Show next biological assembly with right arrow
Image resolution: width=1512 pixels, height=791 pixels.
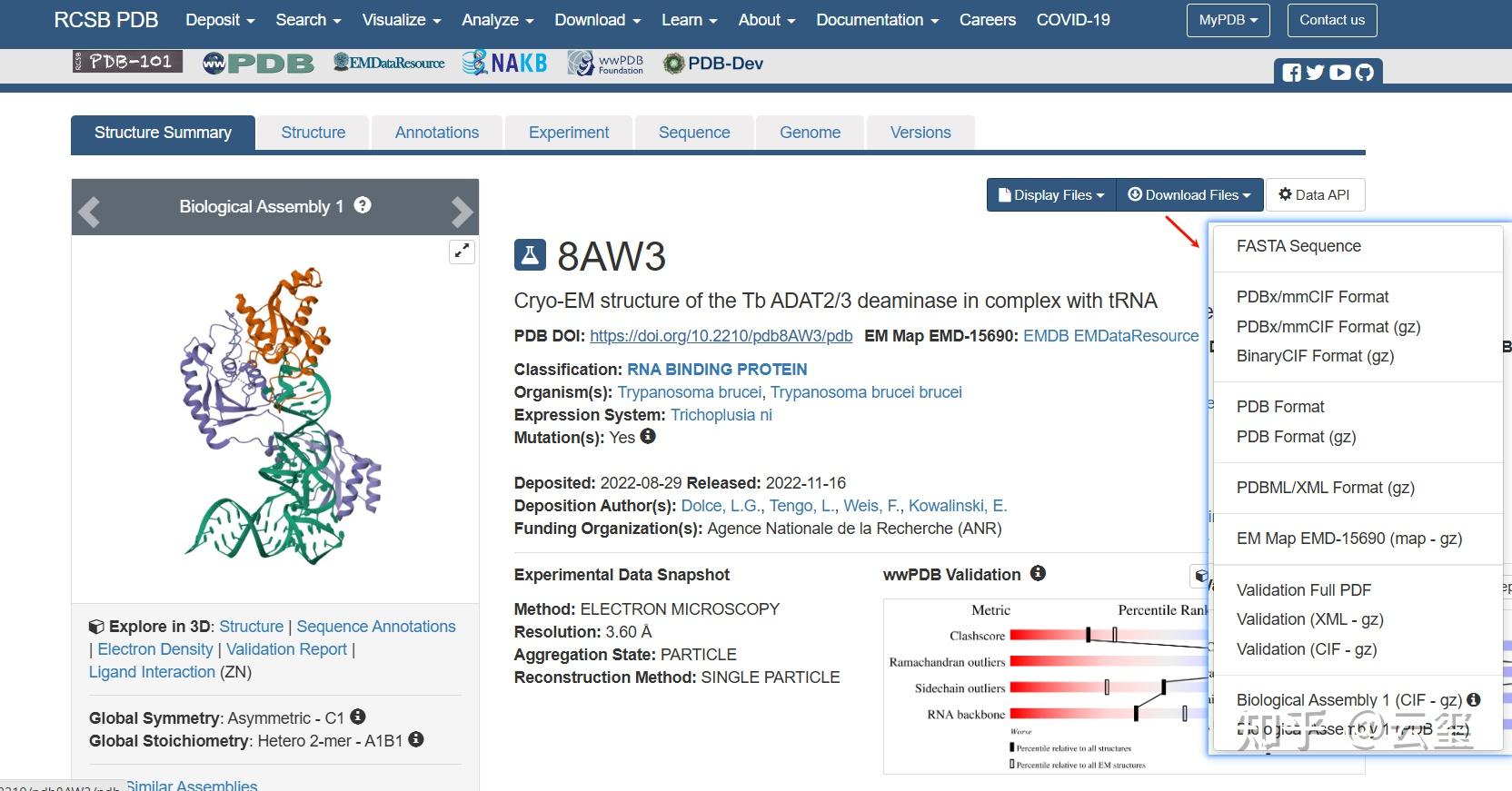(x=462, y=212)
